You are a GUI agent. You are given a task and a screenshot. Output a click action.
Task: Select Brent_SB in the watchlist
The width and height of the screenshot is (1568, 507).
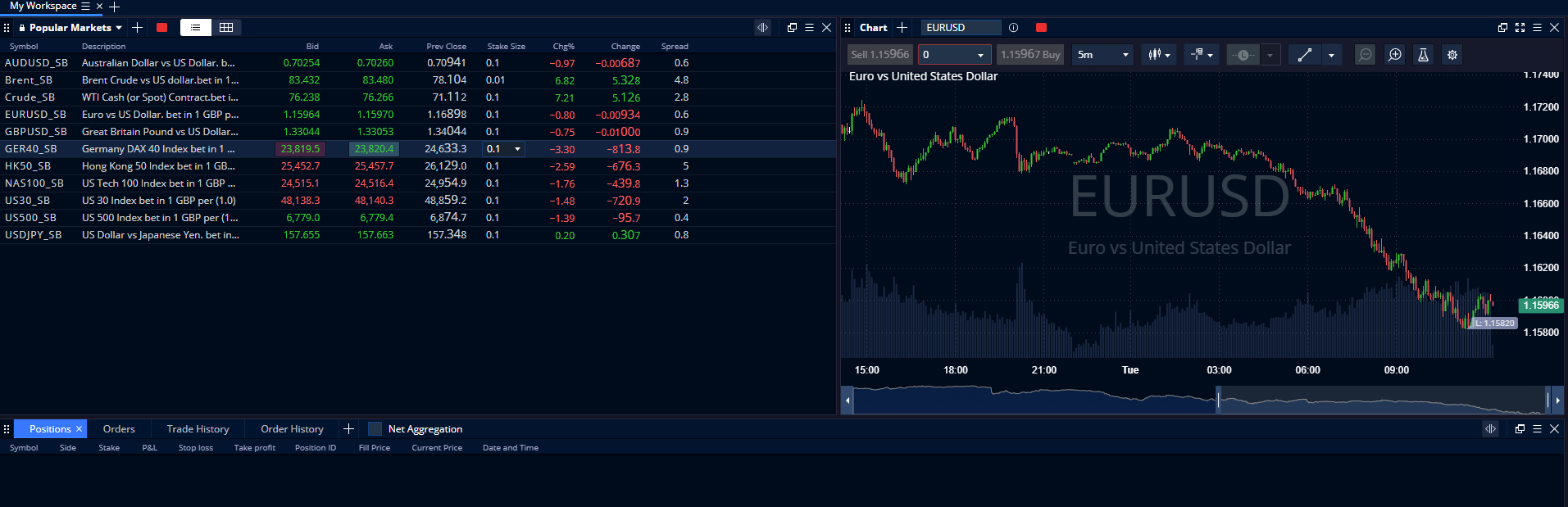coord(29,80)
